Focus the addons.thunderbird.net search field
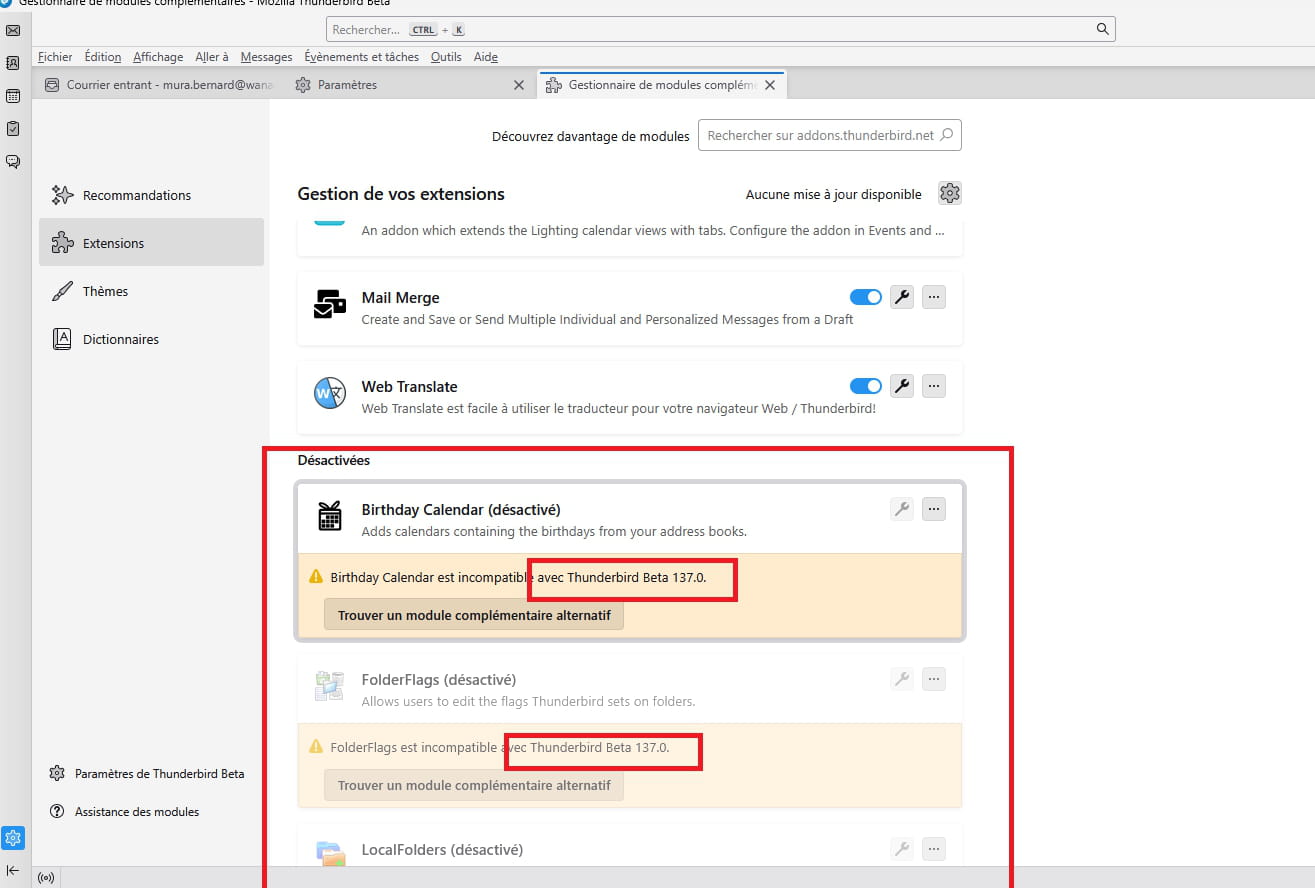Image resolution: width=1315 pixels, height=888 pixels. [x=830, y=135]
